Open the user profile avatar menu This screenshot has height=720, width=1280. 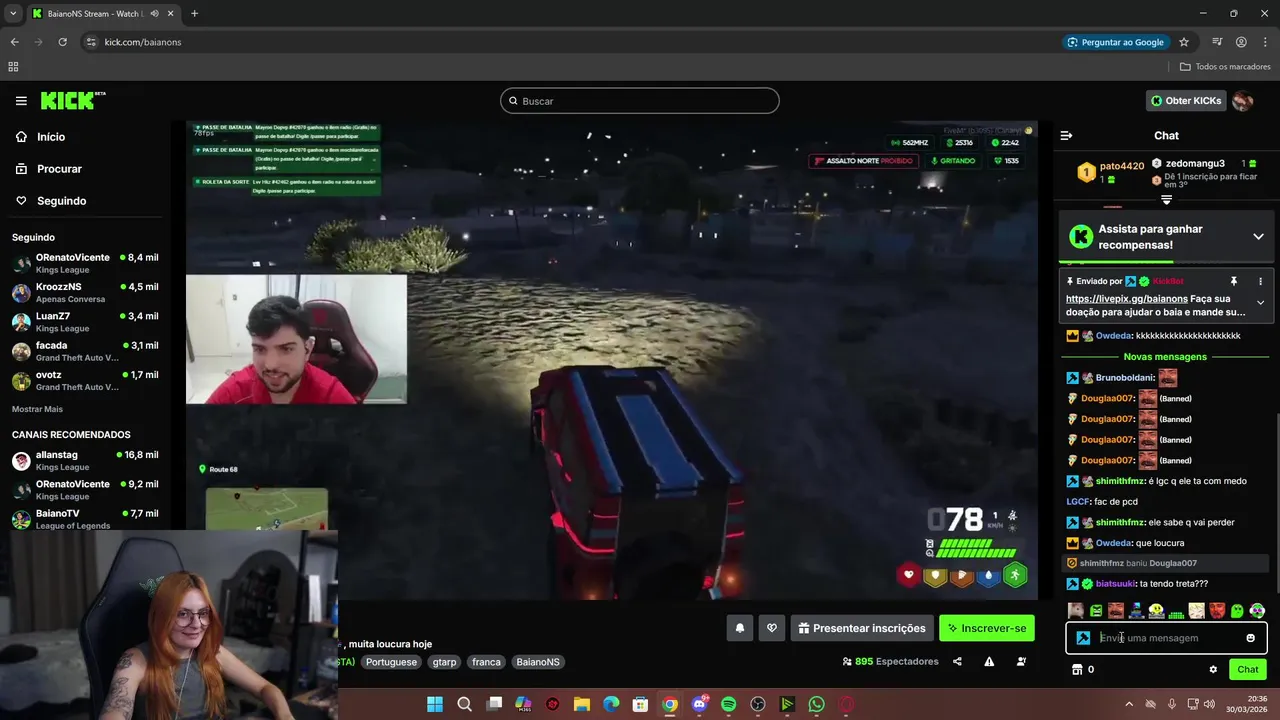1243,101
